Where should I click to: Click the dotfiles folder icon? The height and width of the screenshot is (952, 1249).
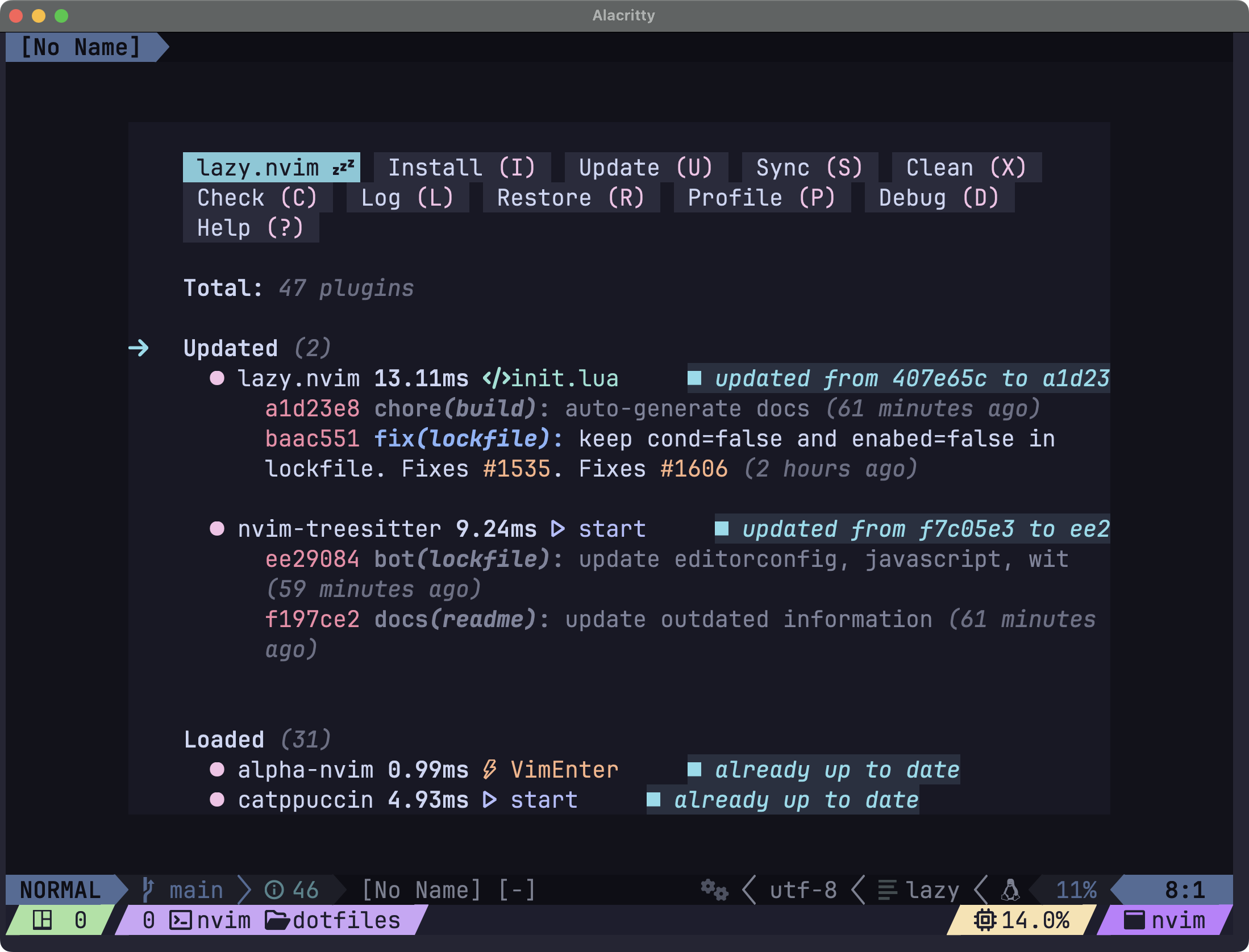[277, 920]
